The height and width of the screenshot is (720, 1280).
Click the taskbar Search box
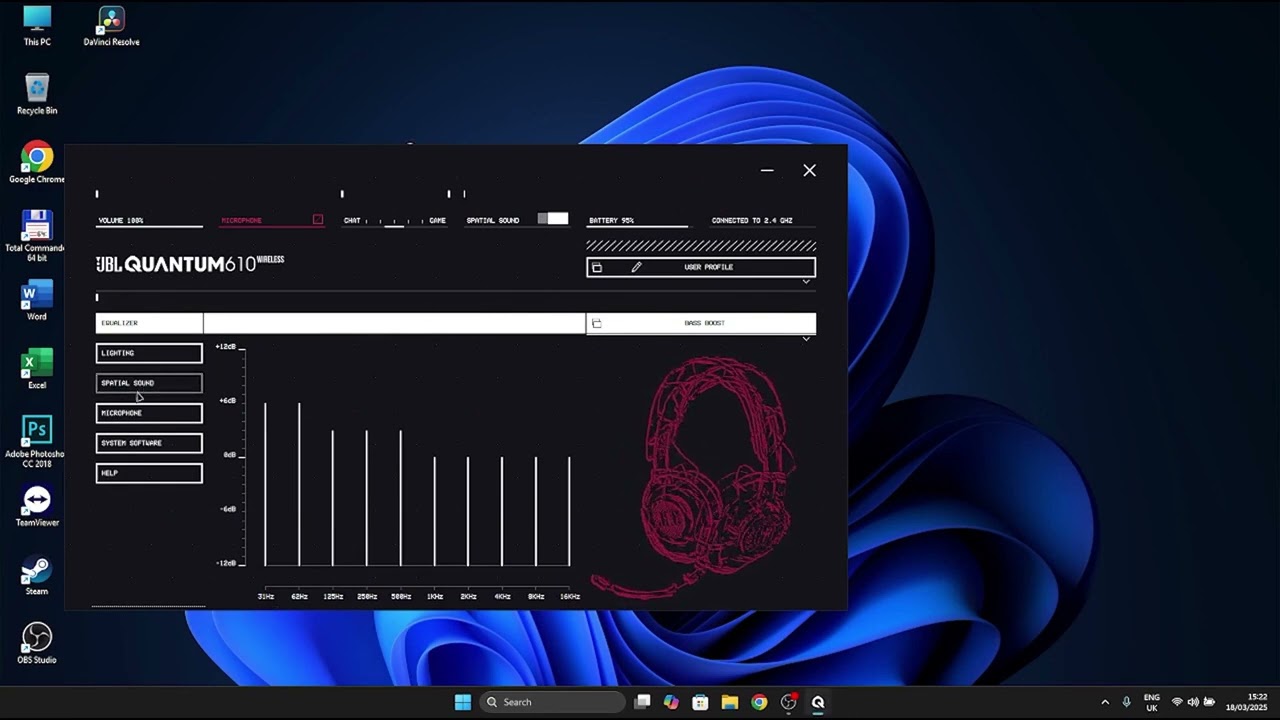click(552, 702)
